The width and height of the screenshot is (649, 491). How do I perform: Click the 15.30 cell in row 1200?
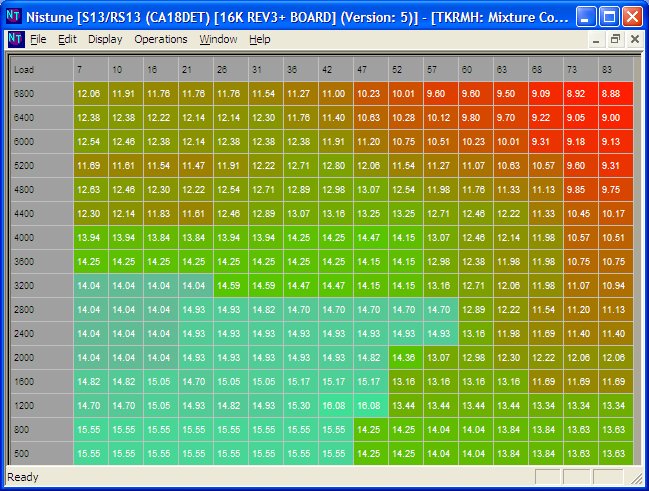coord(299,405)
